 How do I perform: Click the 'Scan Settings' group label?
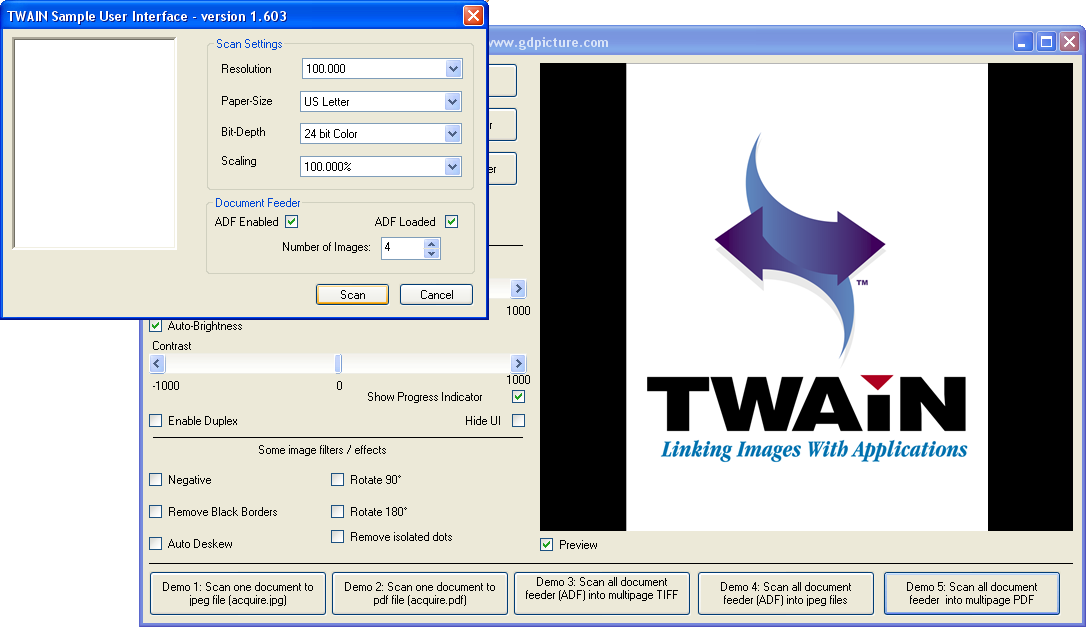point(249,44)
